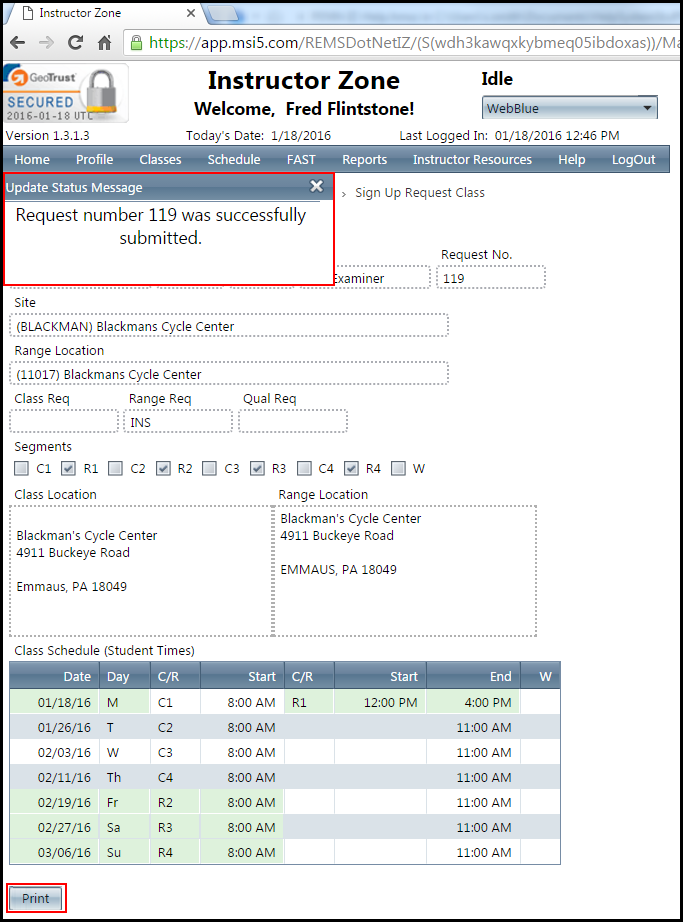The height and width of the screenshot is (922, 683).
Task: Open the Help menu
Action: coord(571,159)
